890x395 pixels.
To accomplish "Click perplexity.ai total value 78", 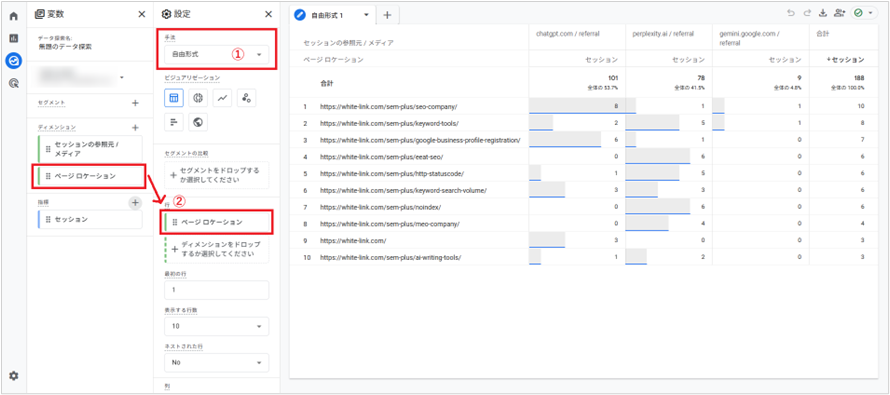I will tap(700, 78).
